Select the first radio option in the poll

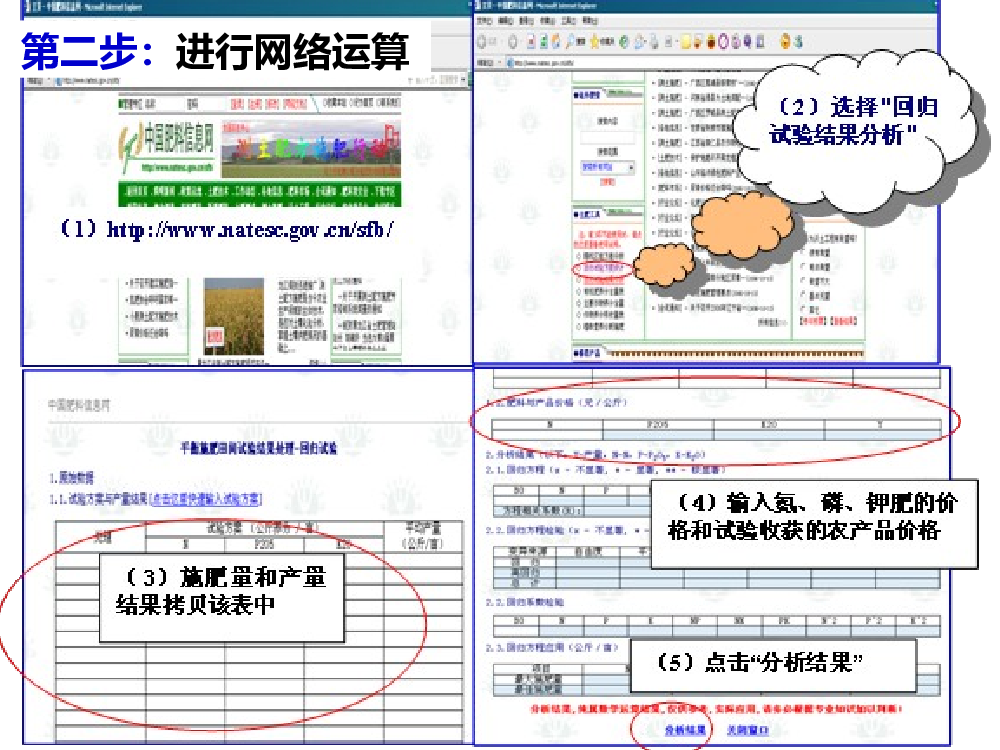tap(802, 253)
